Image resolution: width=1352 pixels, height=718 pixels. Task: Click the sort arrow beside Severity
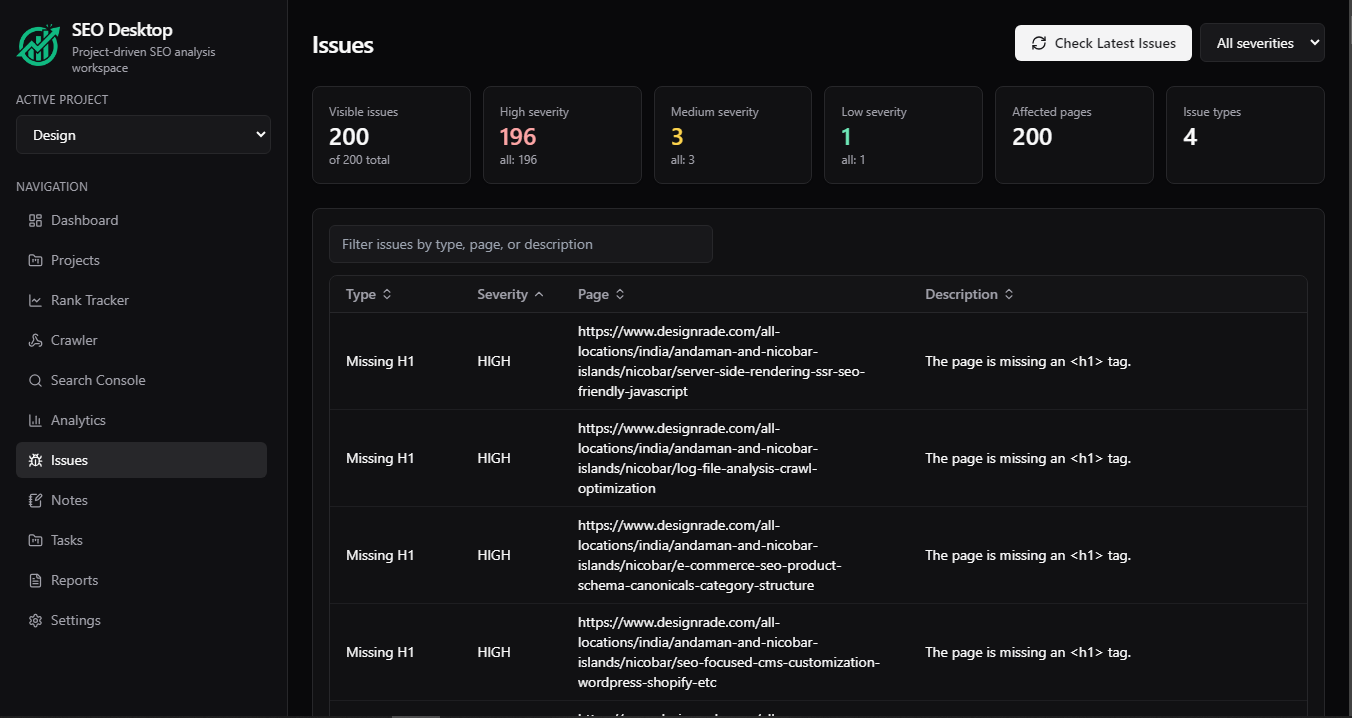point(539,294)
